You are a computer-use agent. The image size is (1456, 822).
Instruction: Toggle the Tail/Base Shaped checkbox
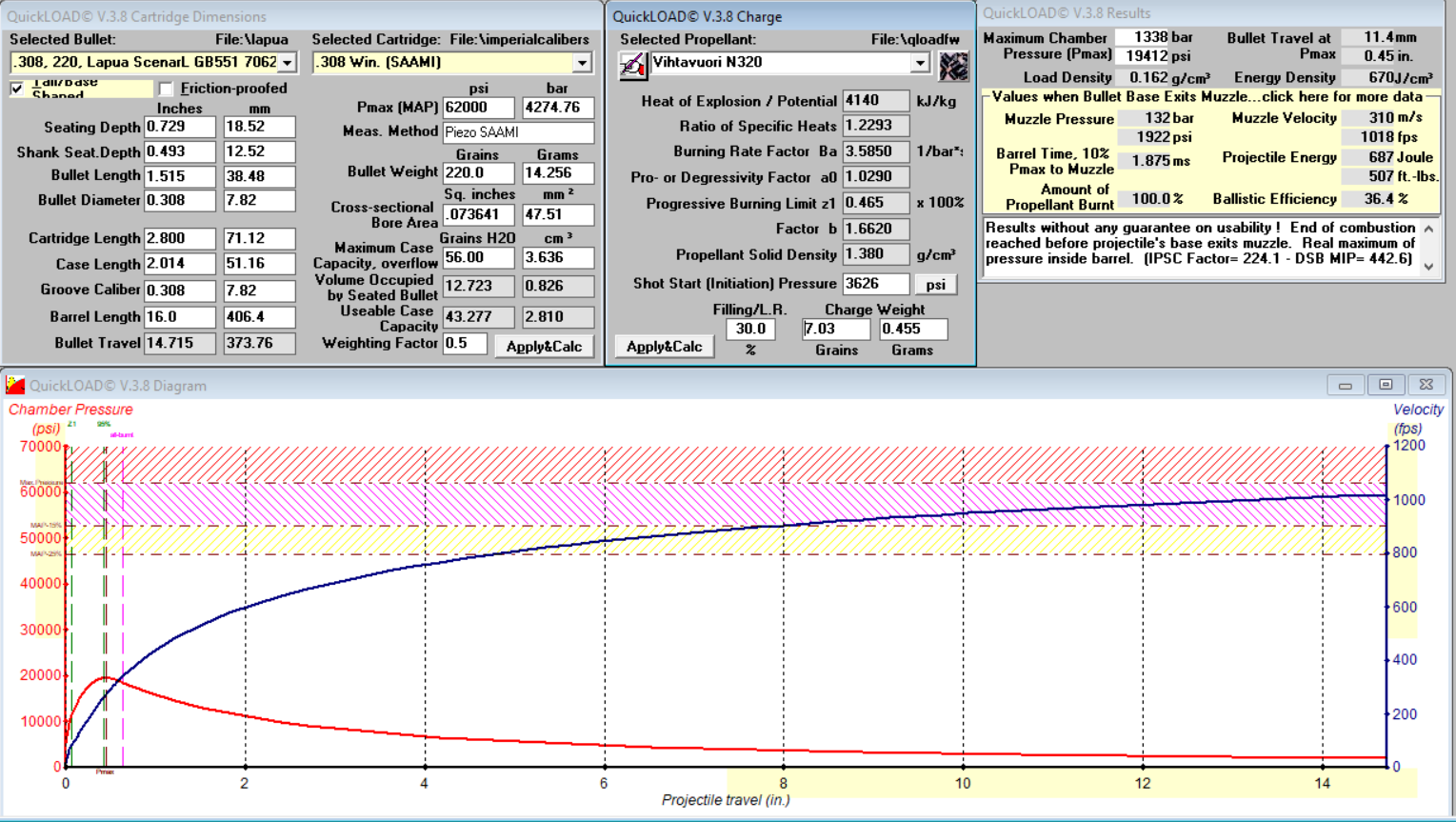coord(17,89)
